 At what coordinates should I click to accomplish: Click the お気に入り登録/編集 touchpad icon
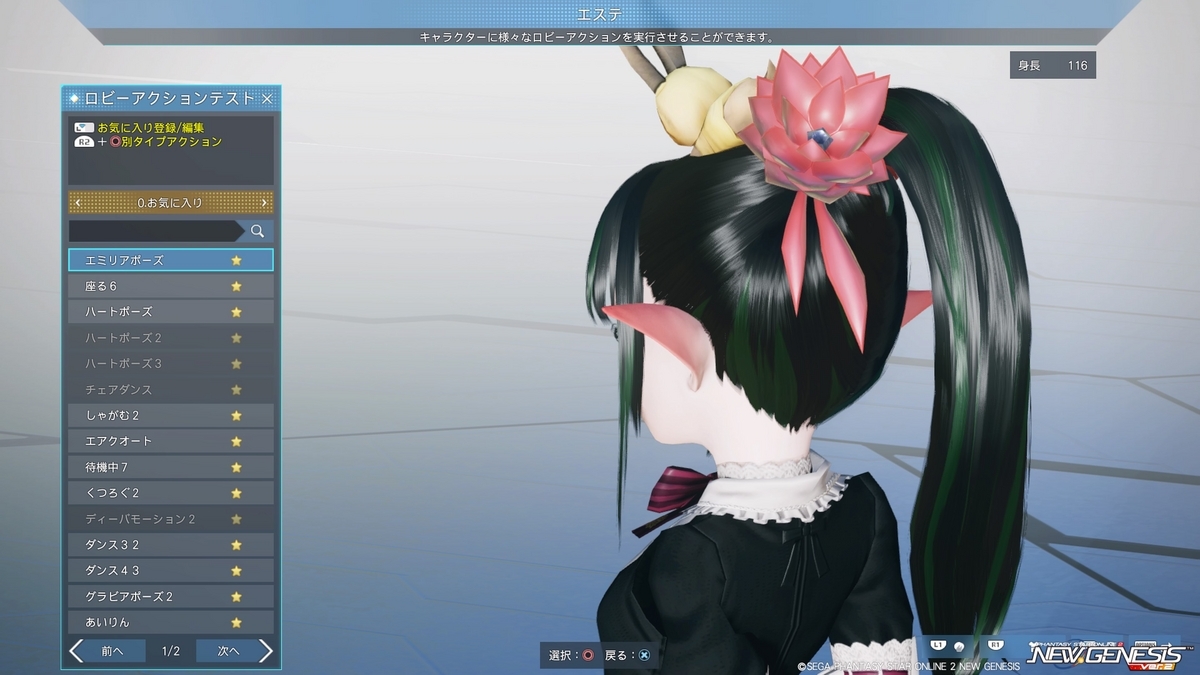[x=84, y=128]
